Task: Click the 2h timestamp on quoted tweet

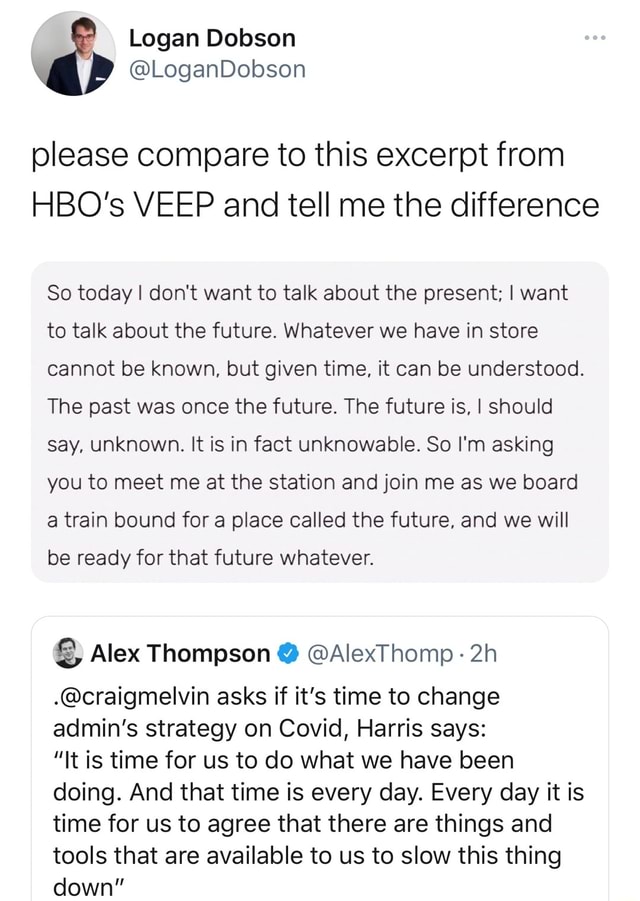Action: 483,654
